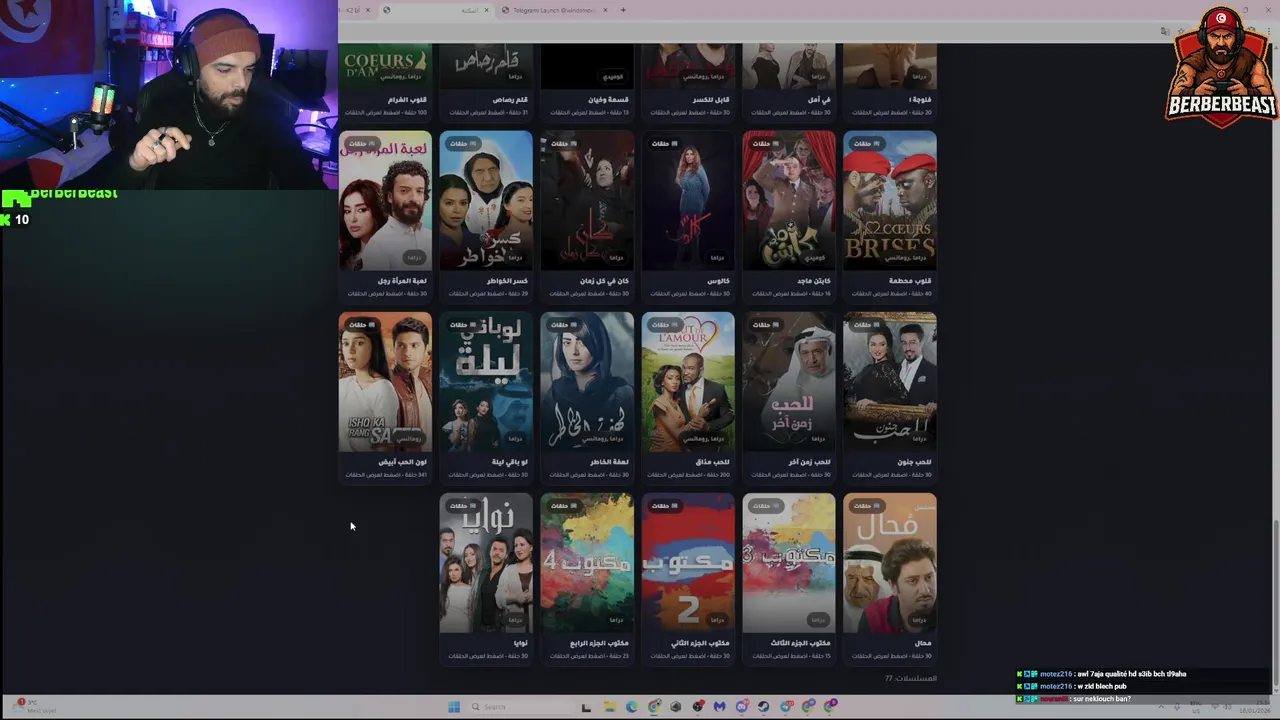Open the weather widget on the taskbar

click(36, 706)
